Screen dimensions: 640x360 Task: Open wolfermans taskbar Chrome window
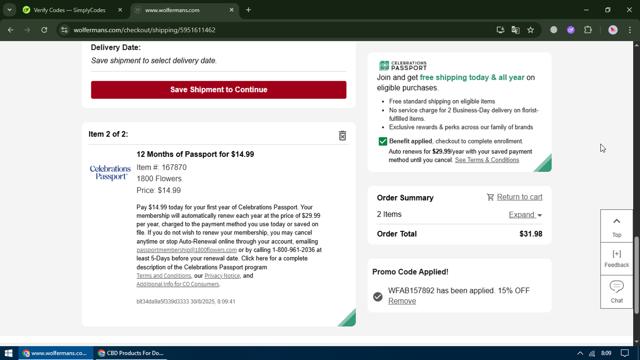55,353
